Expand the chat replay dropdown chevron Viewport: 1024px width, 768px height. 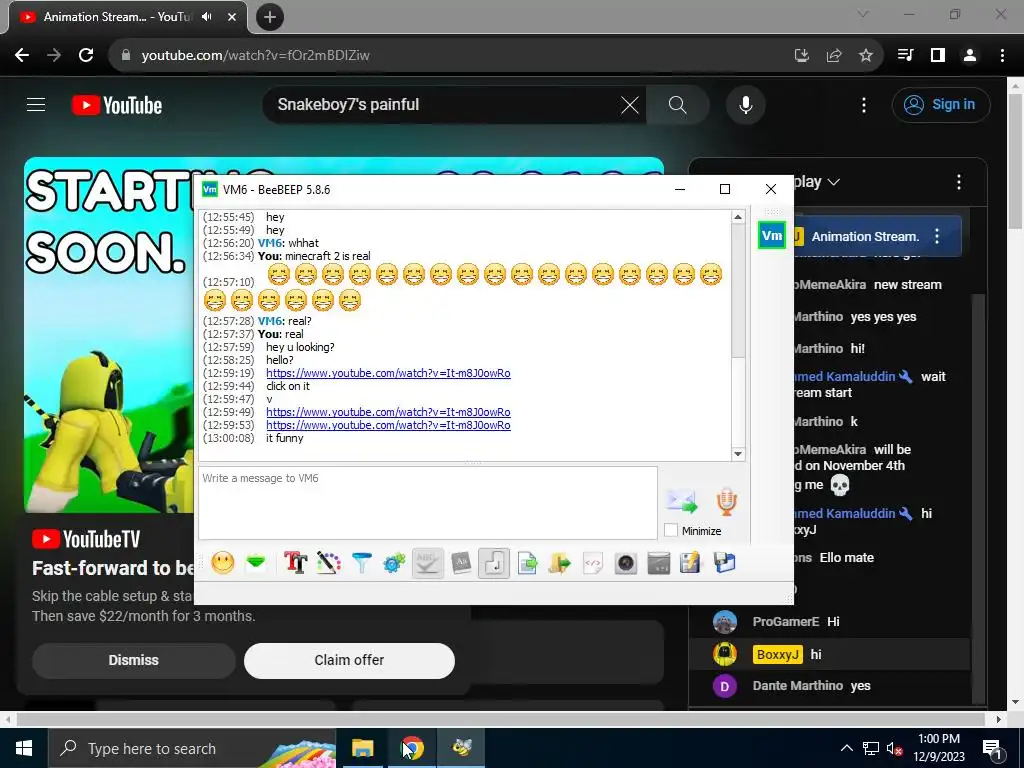pyautogui.click(x=833, y=182)
